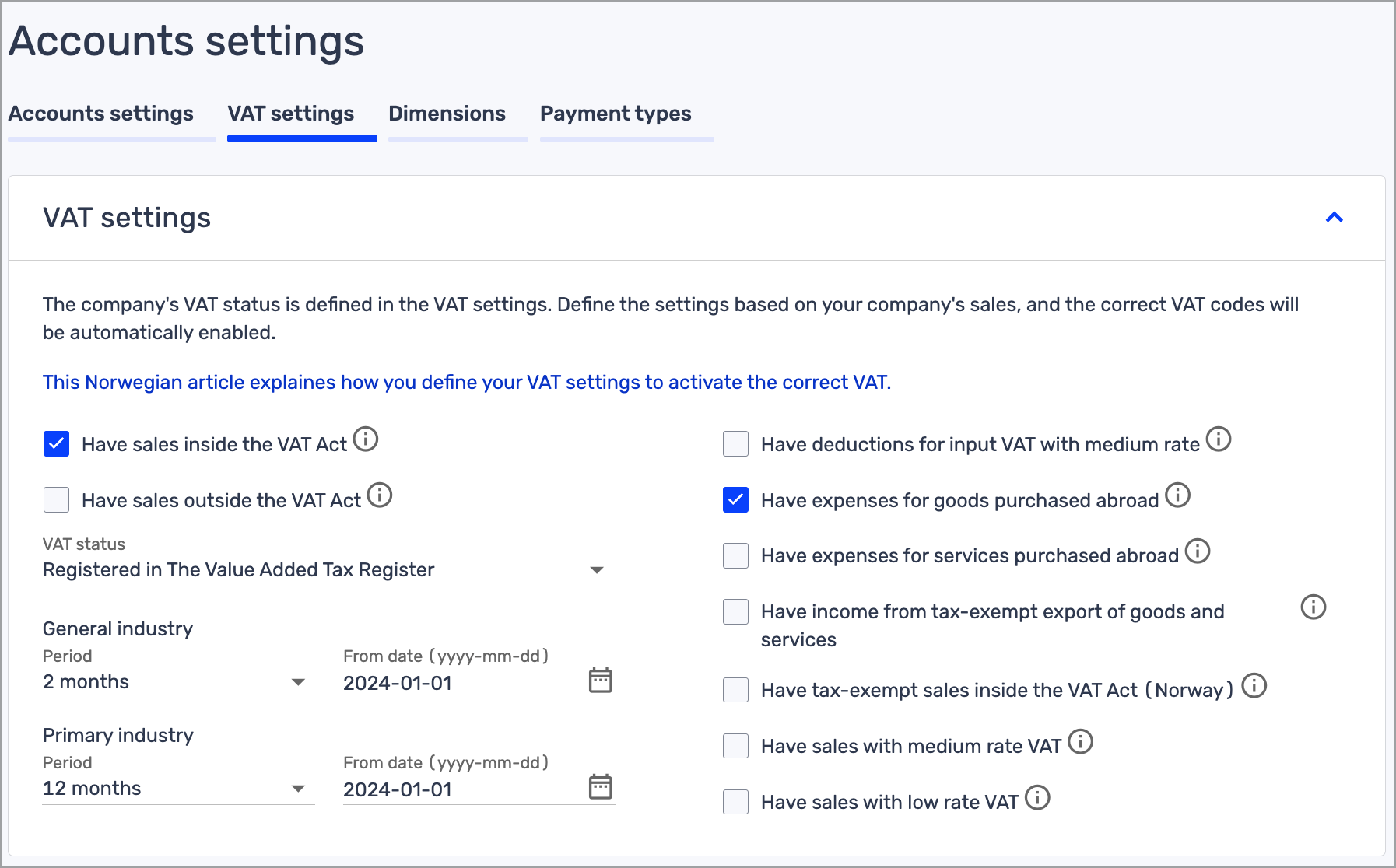Switch to the Dimensions tab

pyautogui.click(x=447, y=114)
